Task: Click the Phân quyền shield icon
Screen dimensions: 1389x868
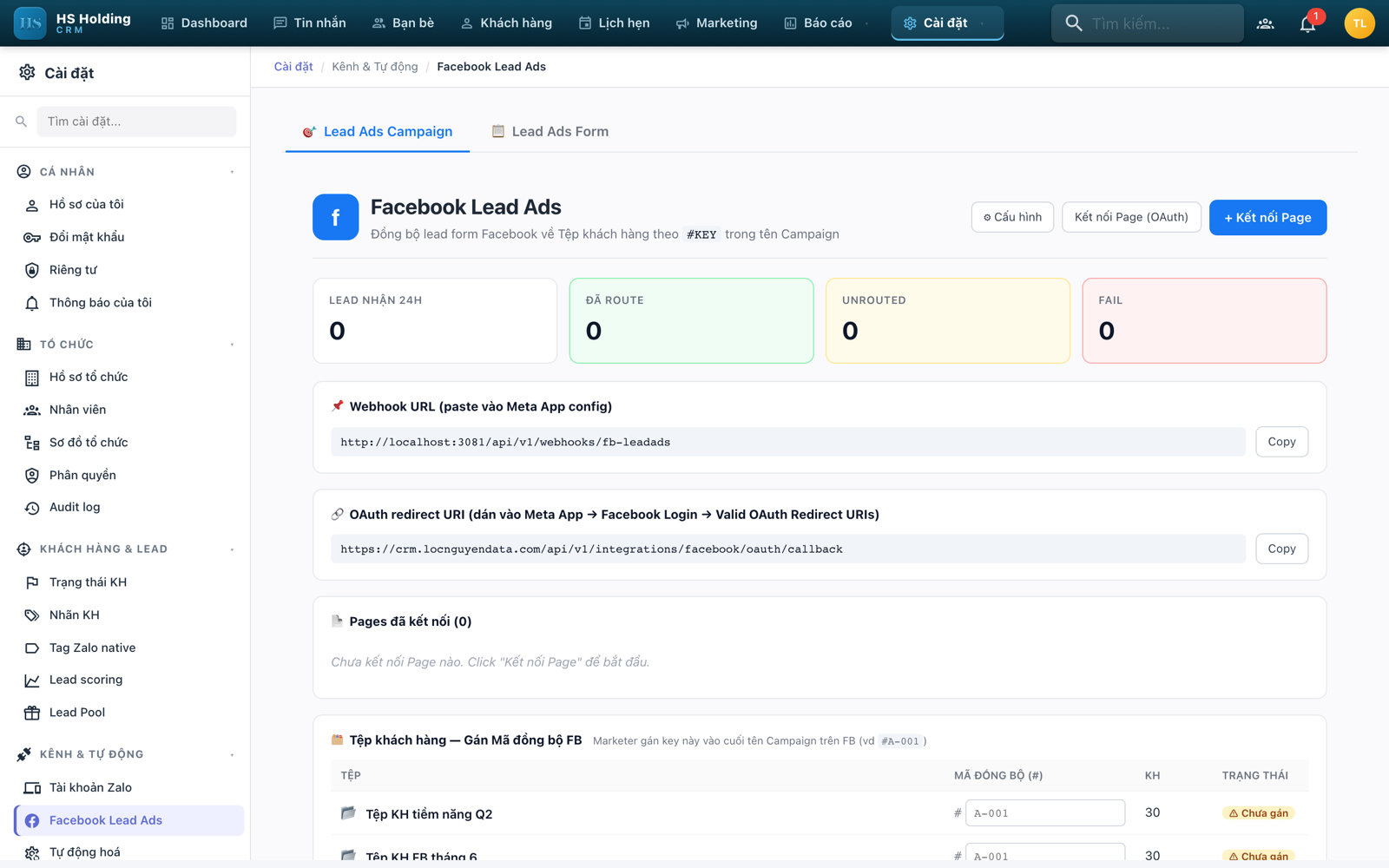Action: coord(32,476)
